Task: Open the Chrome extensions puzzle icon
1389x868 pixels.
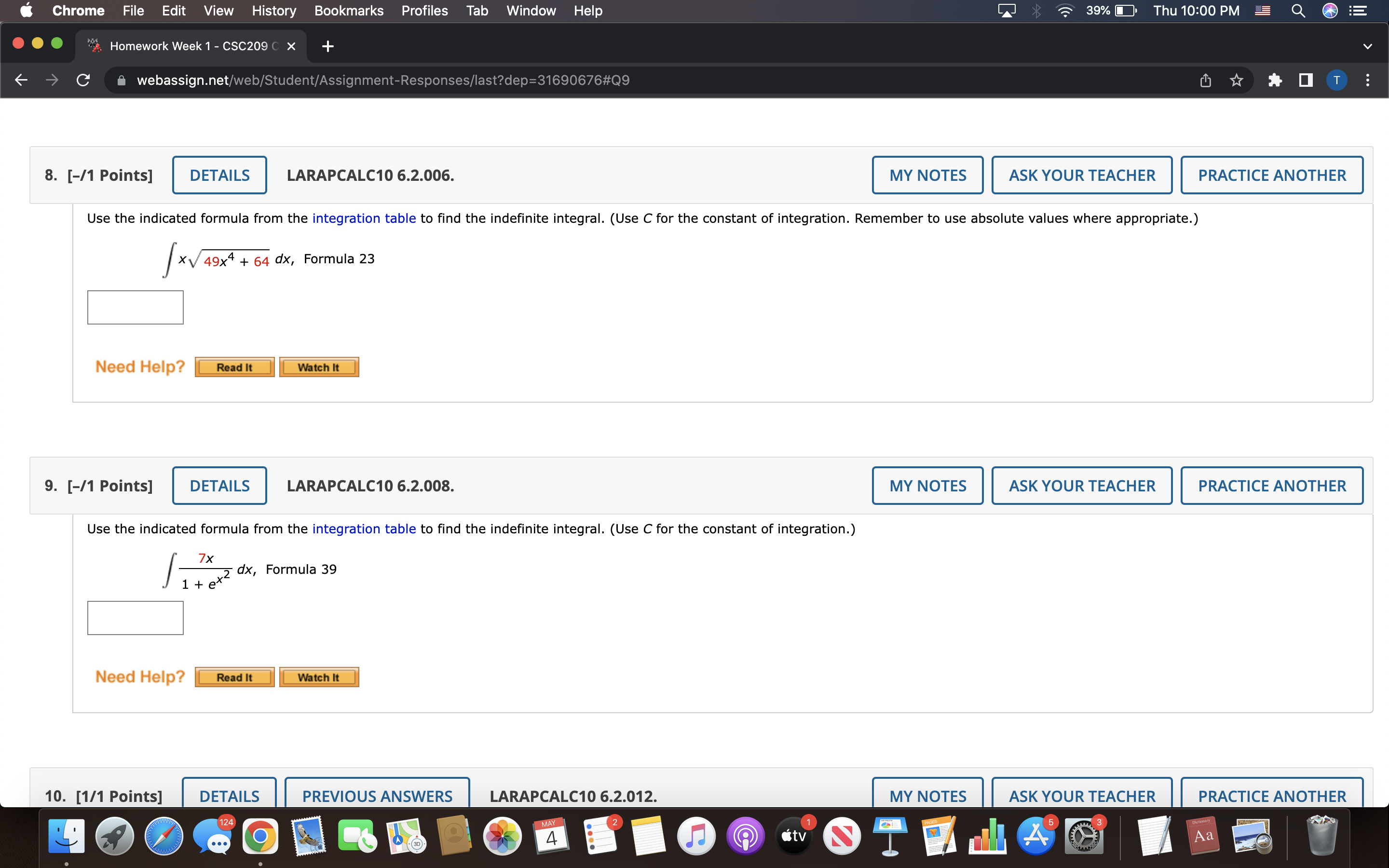Action: click(1275, 80)
